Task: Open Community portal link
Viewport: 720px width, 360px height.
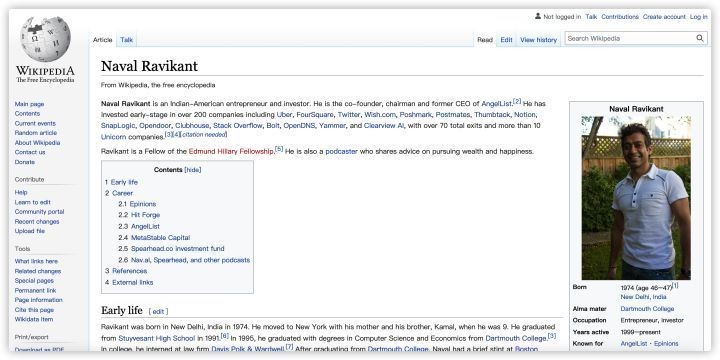Action: pos(39,212)
